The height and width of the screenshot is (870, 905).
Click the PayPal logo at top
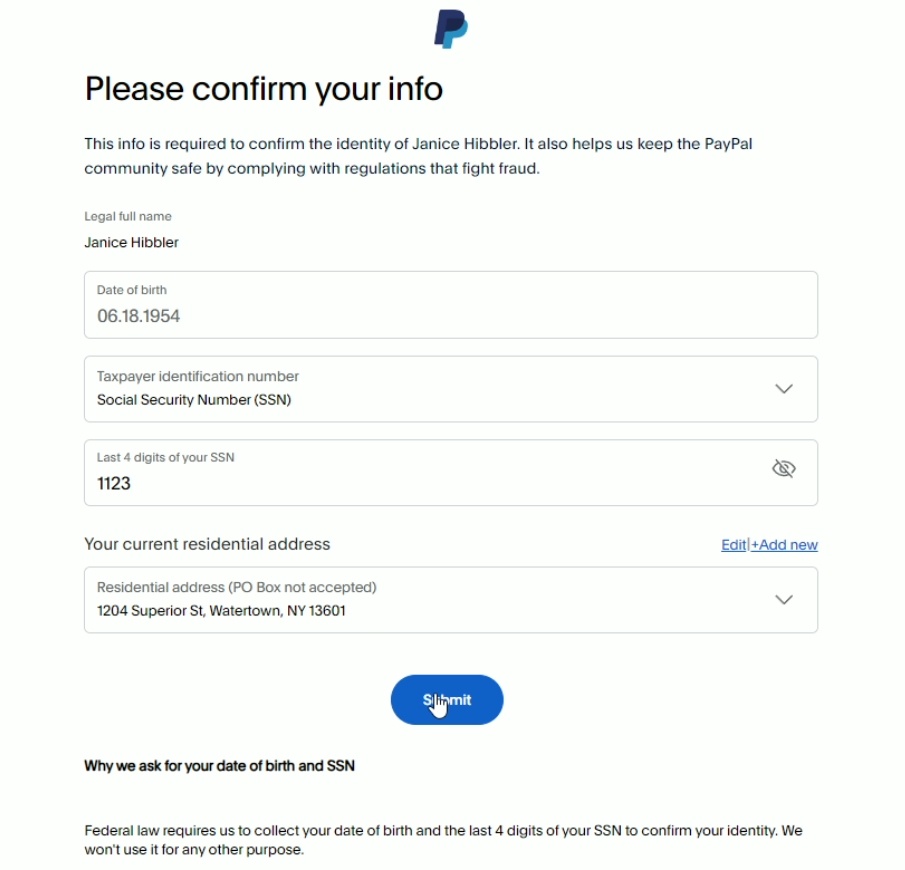(450, 28)
